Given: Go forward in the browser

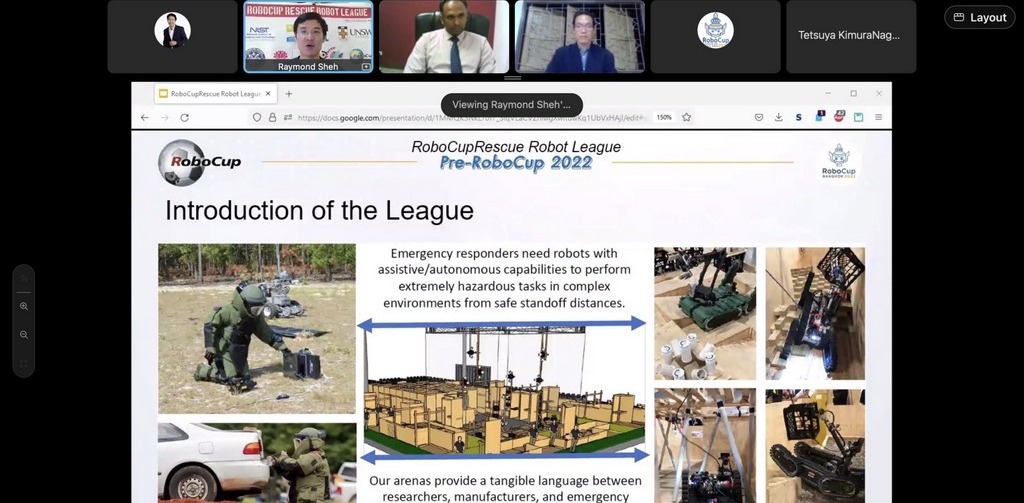Looking at the screenshot, I should 165,118.
